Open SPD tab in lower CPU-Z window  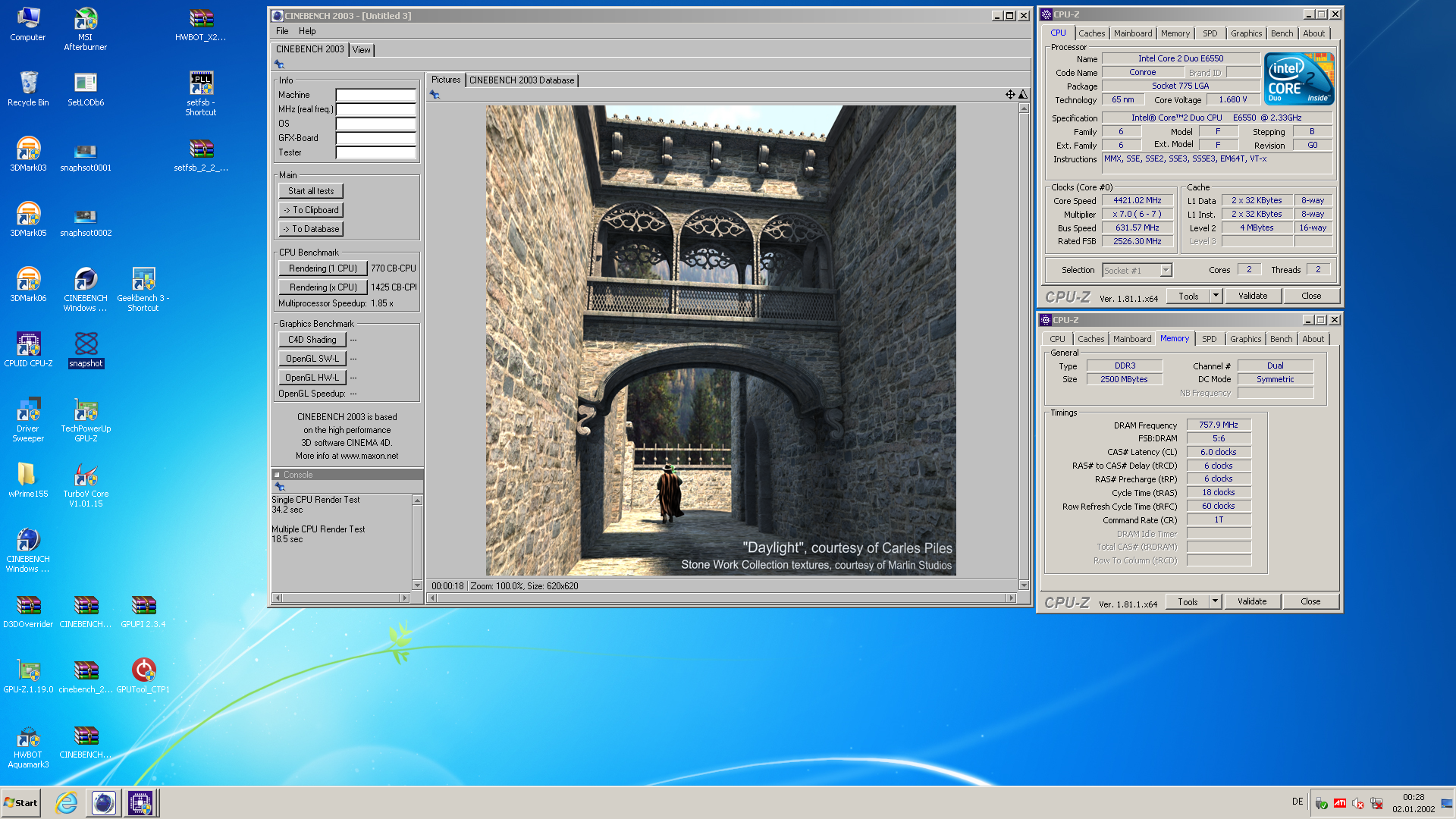[x=1210, y=339]
